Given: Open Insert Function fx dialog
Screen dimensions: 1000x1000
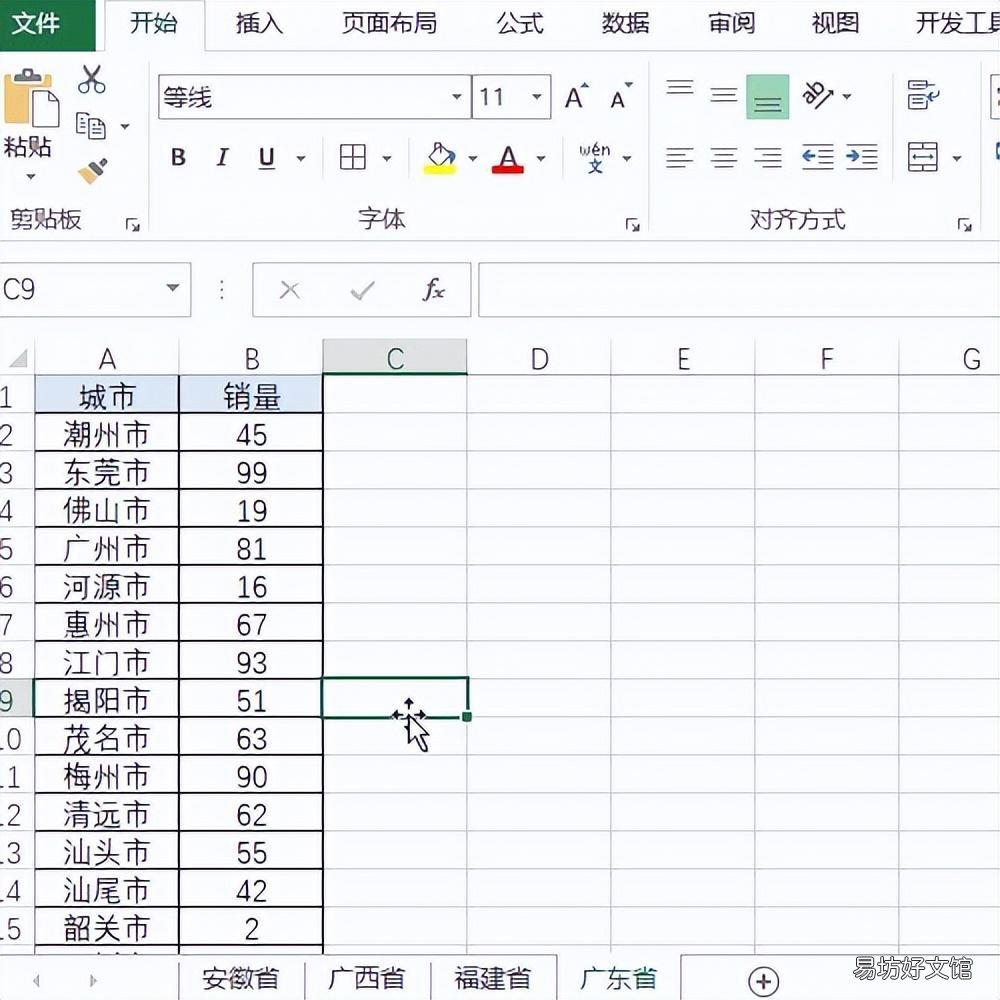Looking at the screenshot, I should tap(434, 290).
